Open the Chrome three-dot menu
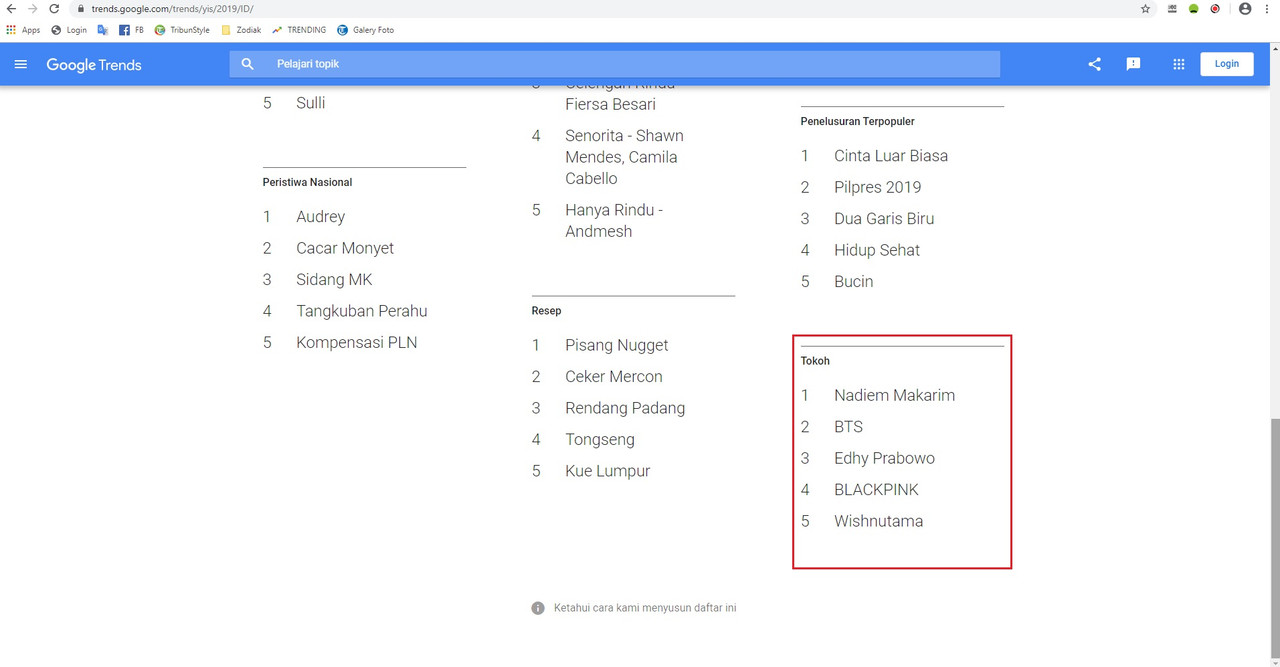1280x667 pixels. [1267, 8]
